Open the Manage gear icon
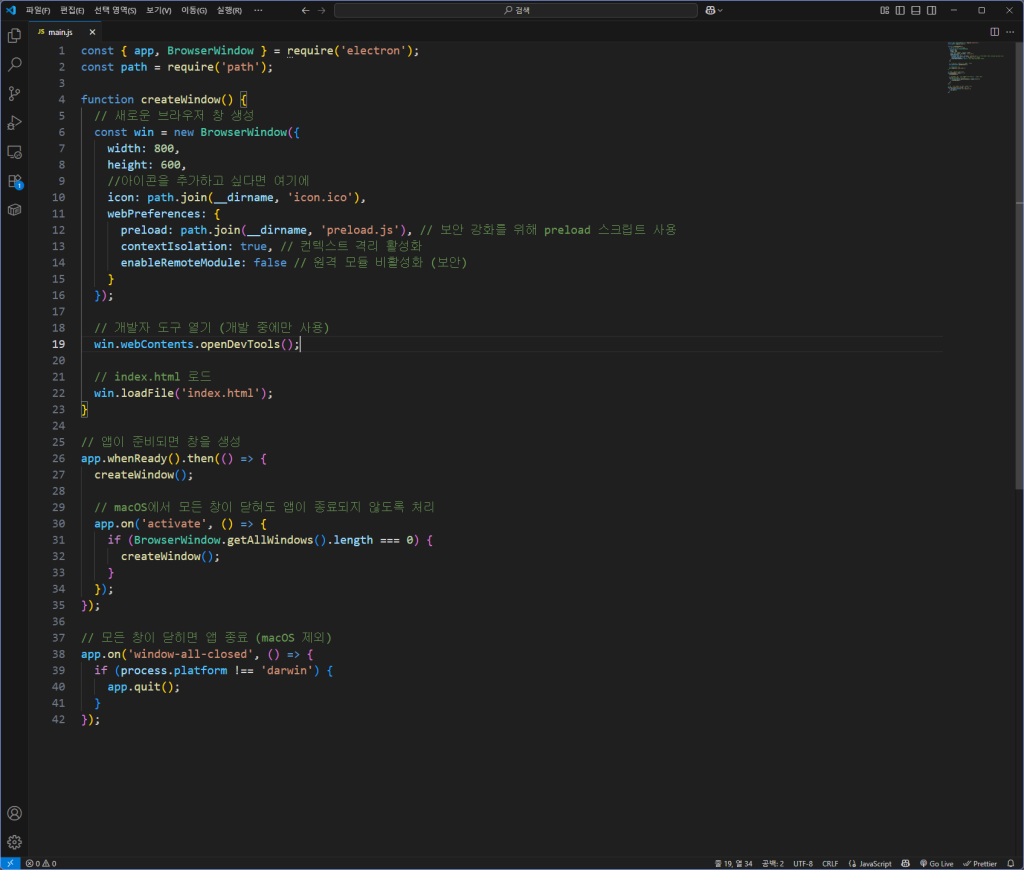 14,842
